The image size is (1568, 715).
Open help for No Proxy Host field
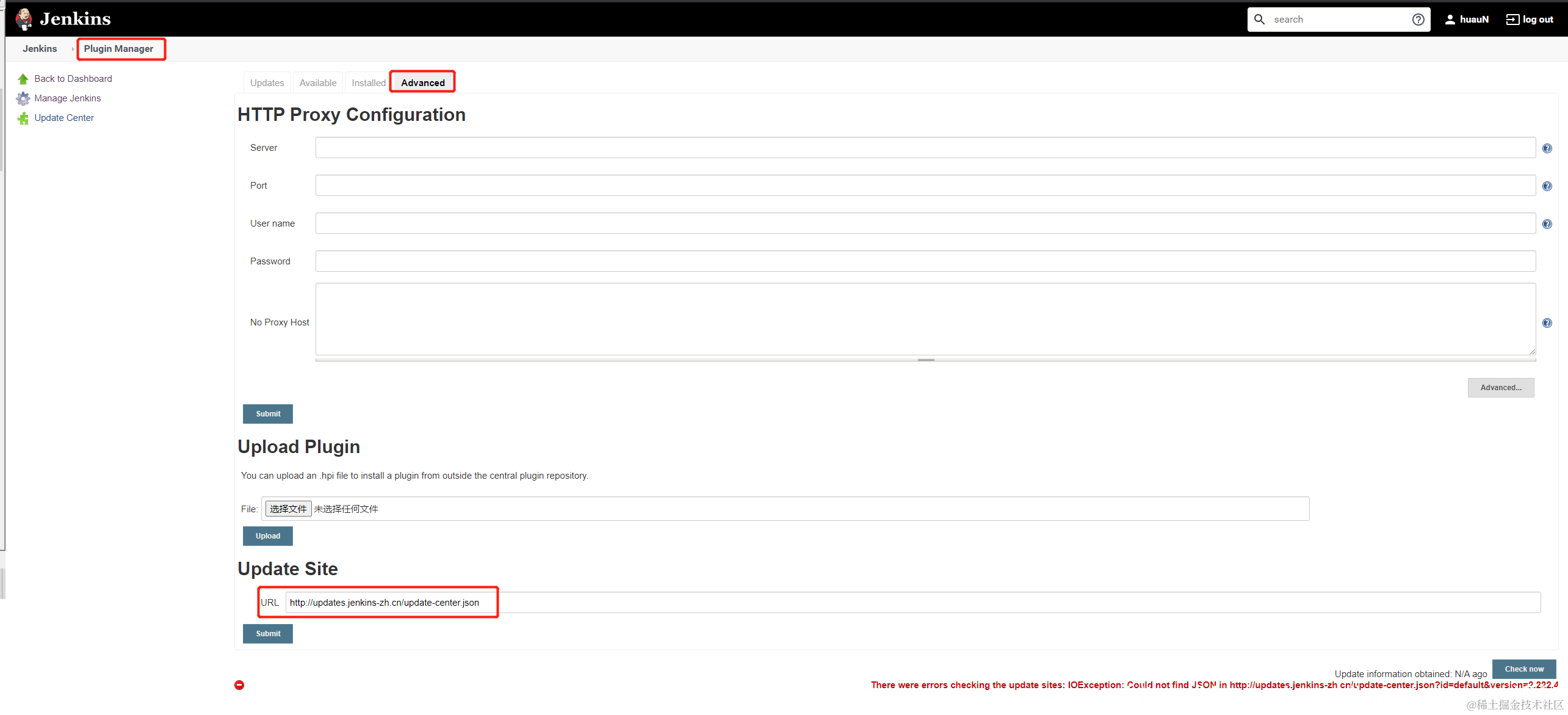pyautogui.click(x=1547, y=323)
